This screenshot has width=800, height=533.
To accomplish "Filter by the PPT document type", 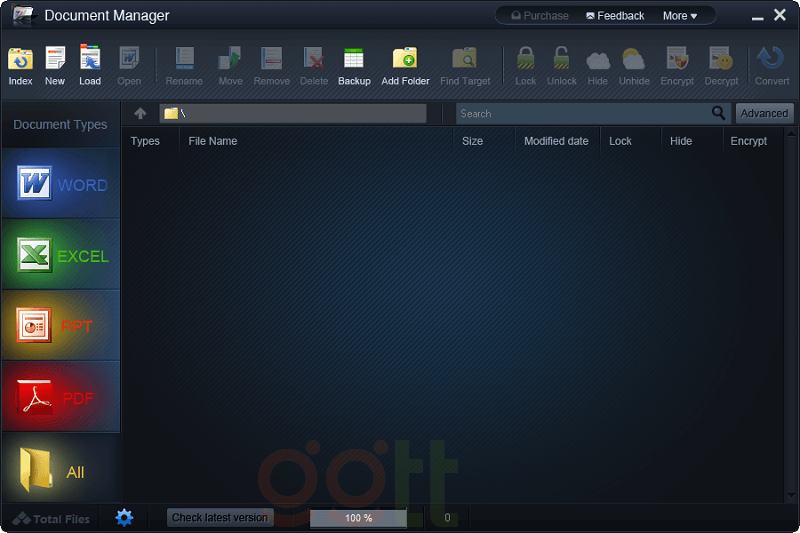I will point(60,326).
